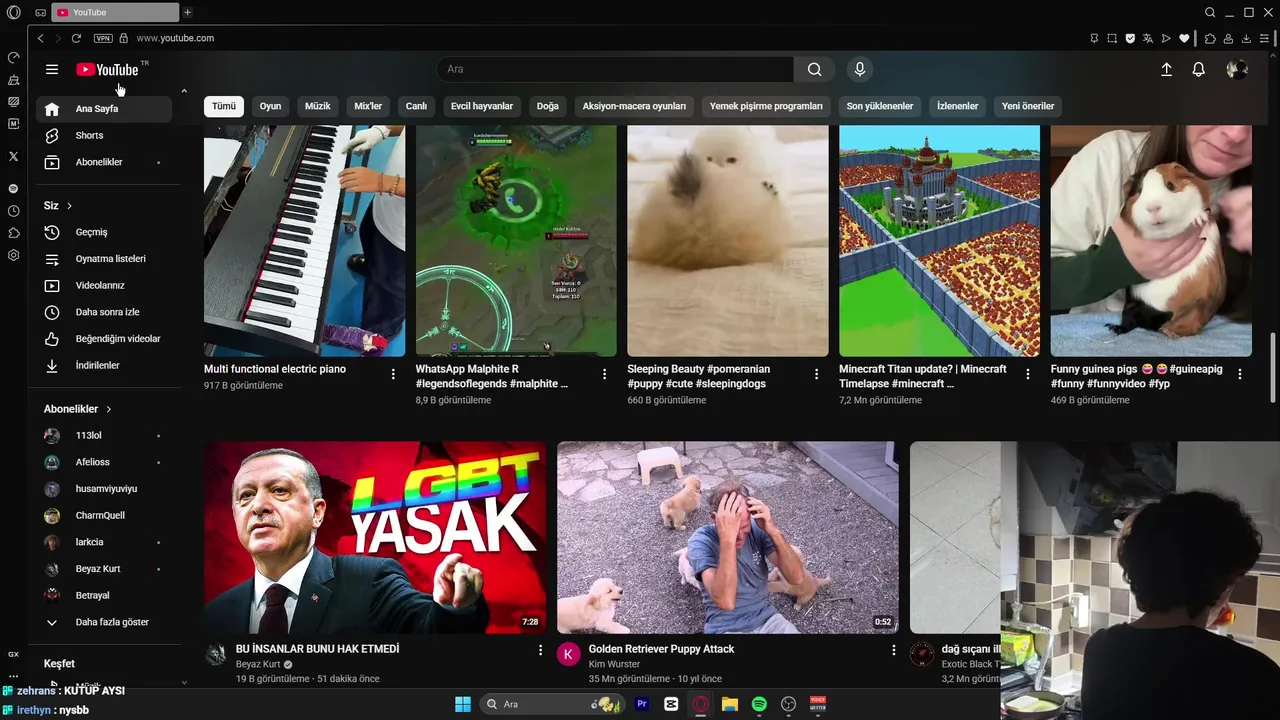Open options for Multi functional electric piano short
The height and width of the screenshot is (720, 1280).
point(393,374)
